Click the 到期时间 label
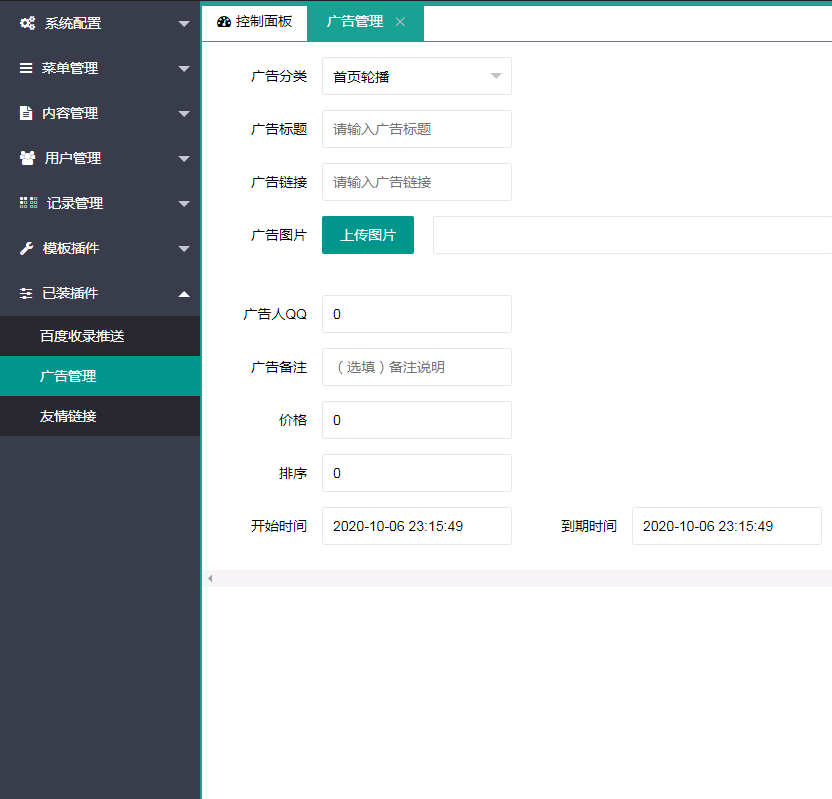The image size is (832, 799). pos(589,526)
